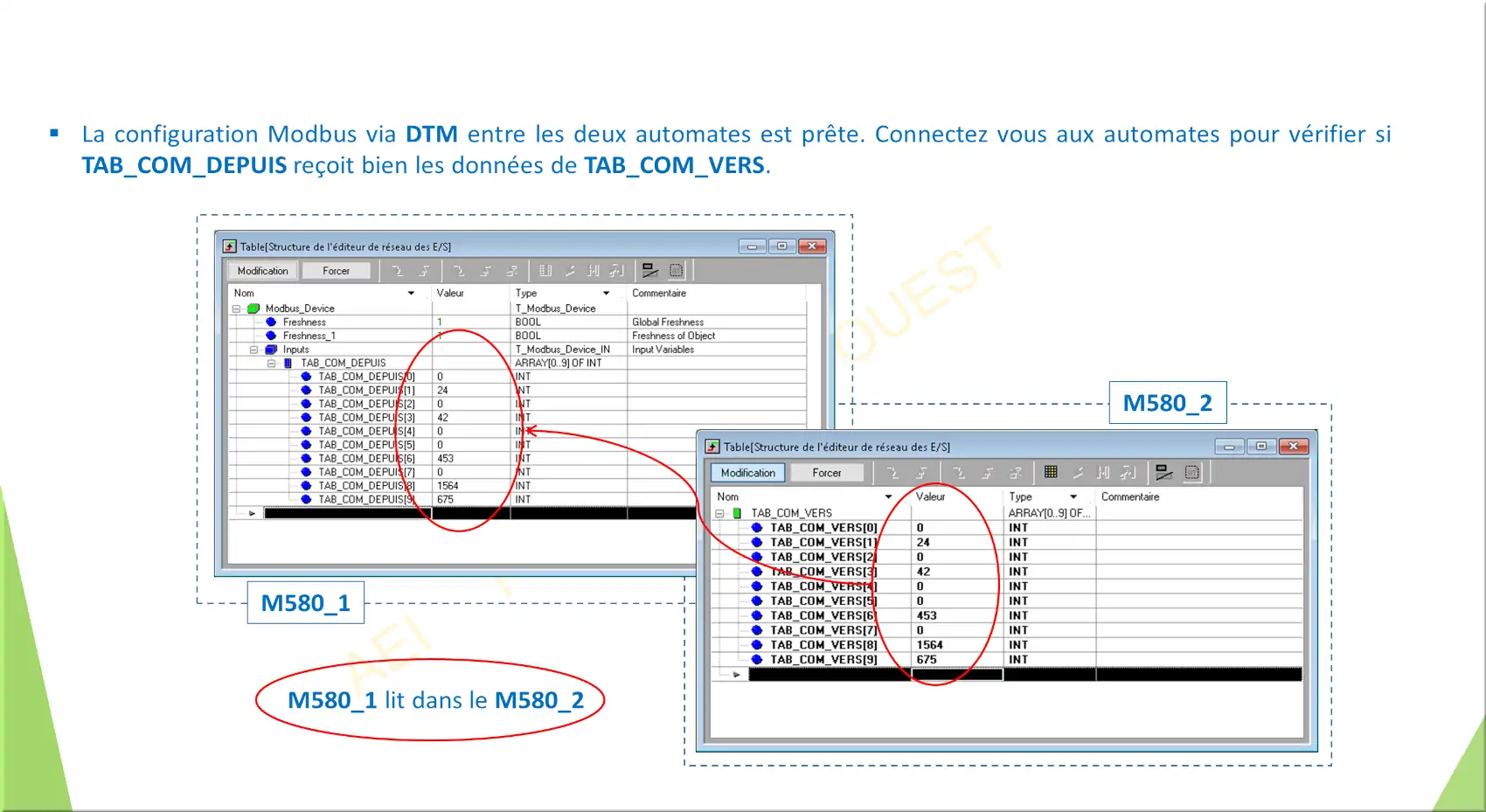
Task: Click the table app icon in M580_2 title bar
Action: 712,447
